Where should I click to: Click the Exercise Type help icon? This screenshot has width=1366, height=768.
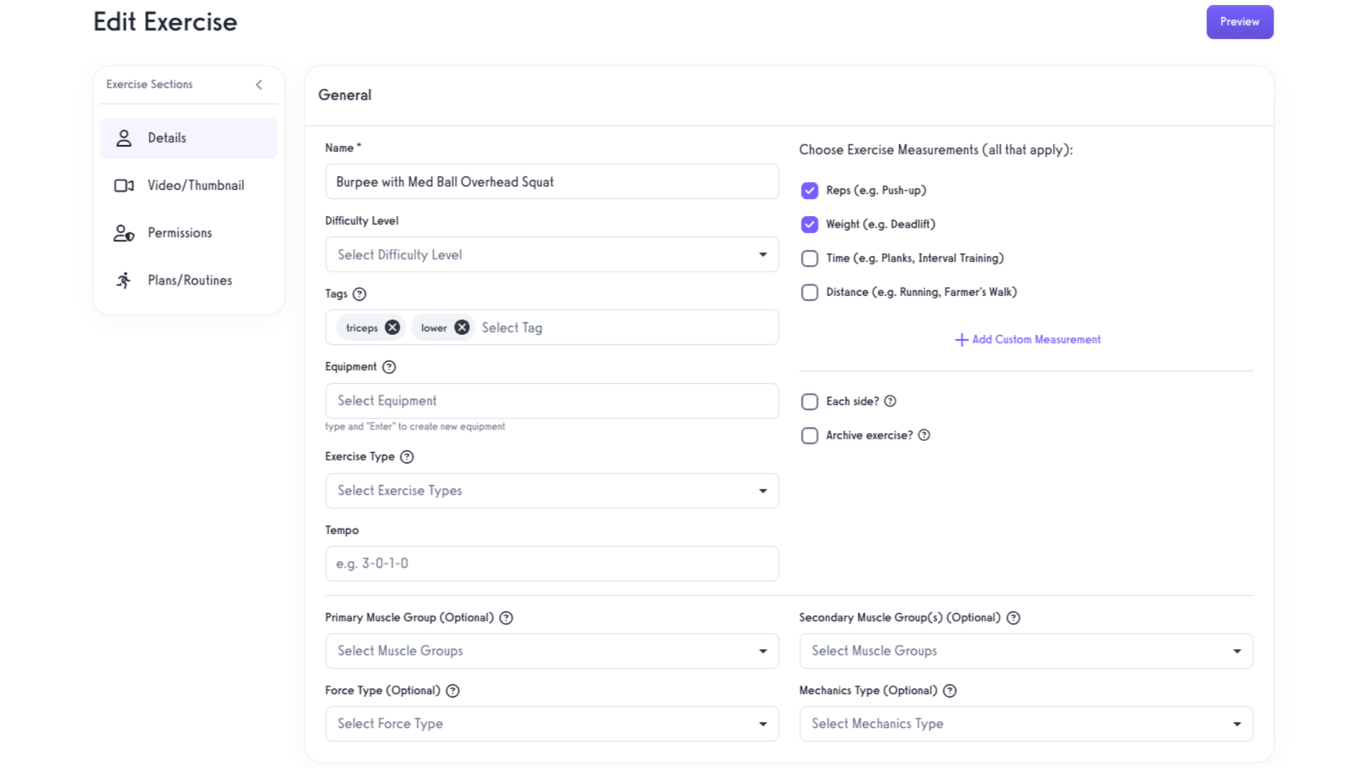pos(407,457)
